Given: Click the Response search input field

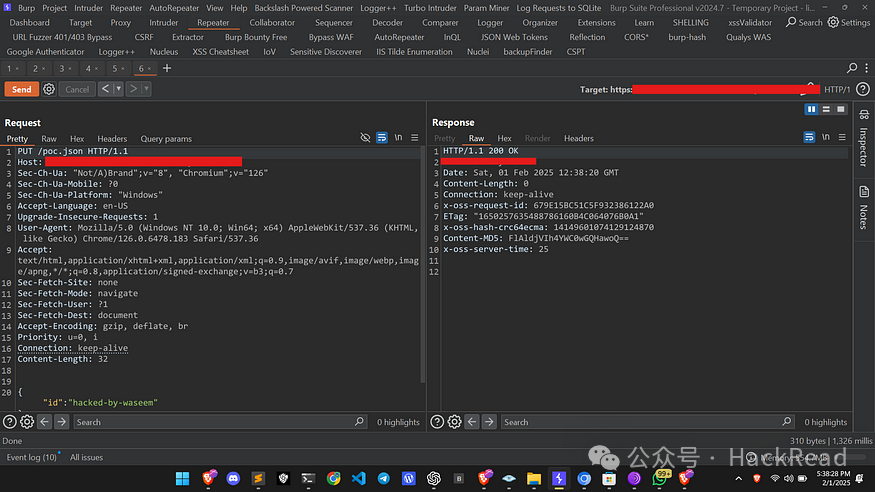Looking at the screenshot, I should pos(647,422).
